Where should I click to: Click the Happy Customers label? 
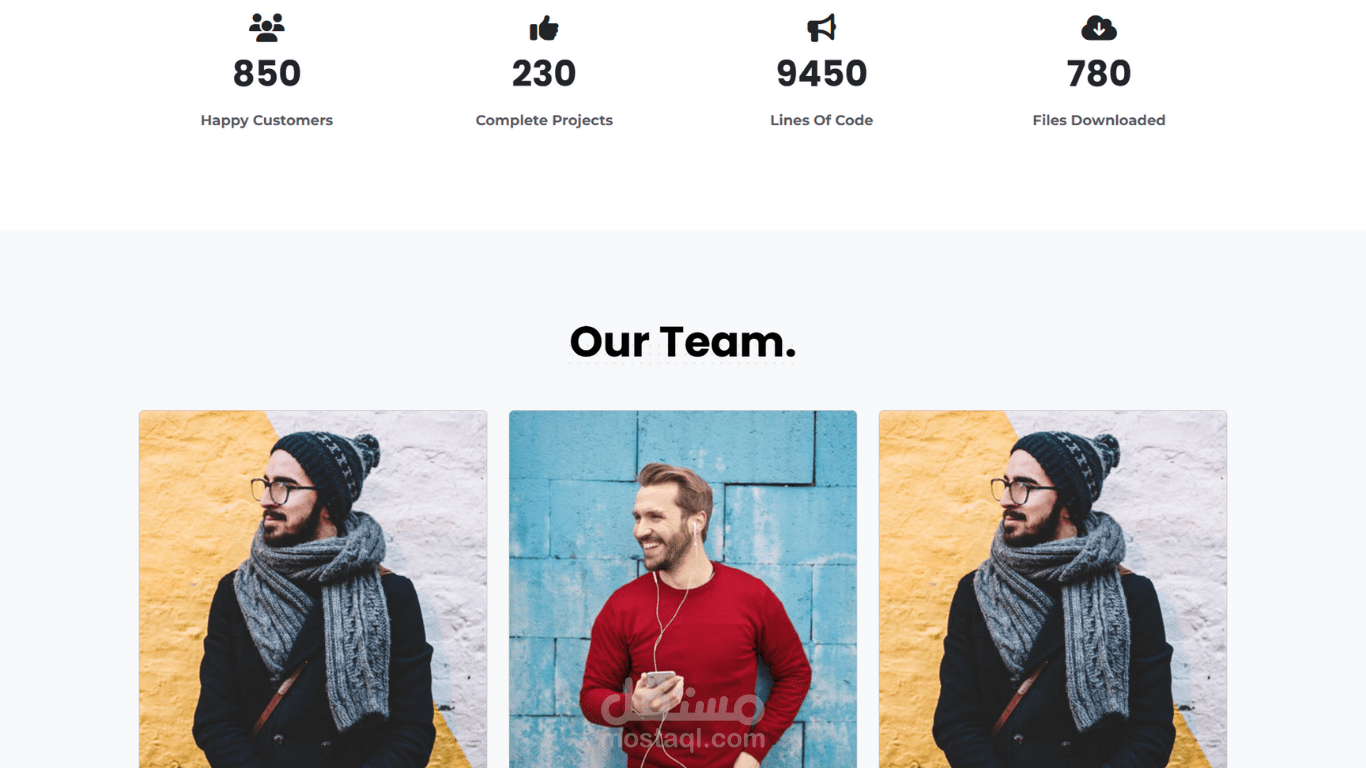267,120
